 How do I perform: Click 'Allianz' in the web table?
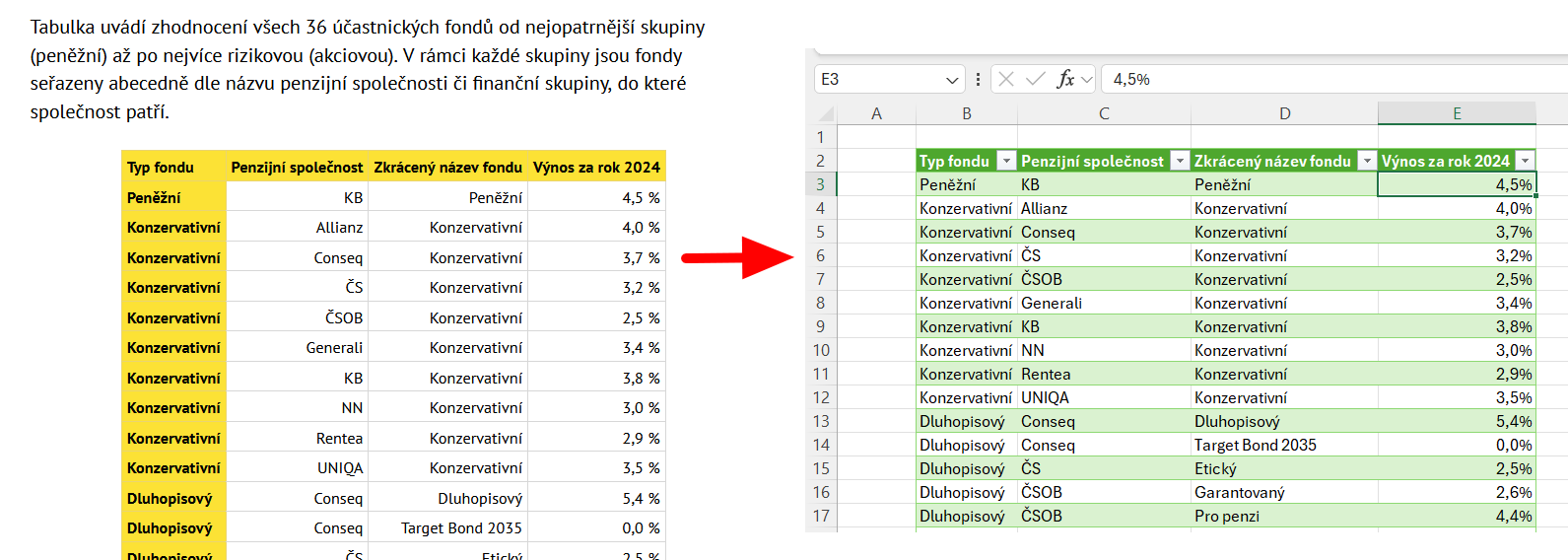339,228
